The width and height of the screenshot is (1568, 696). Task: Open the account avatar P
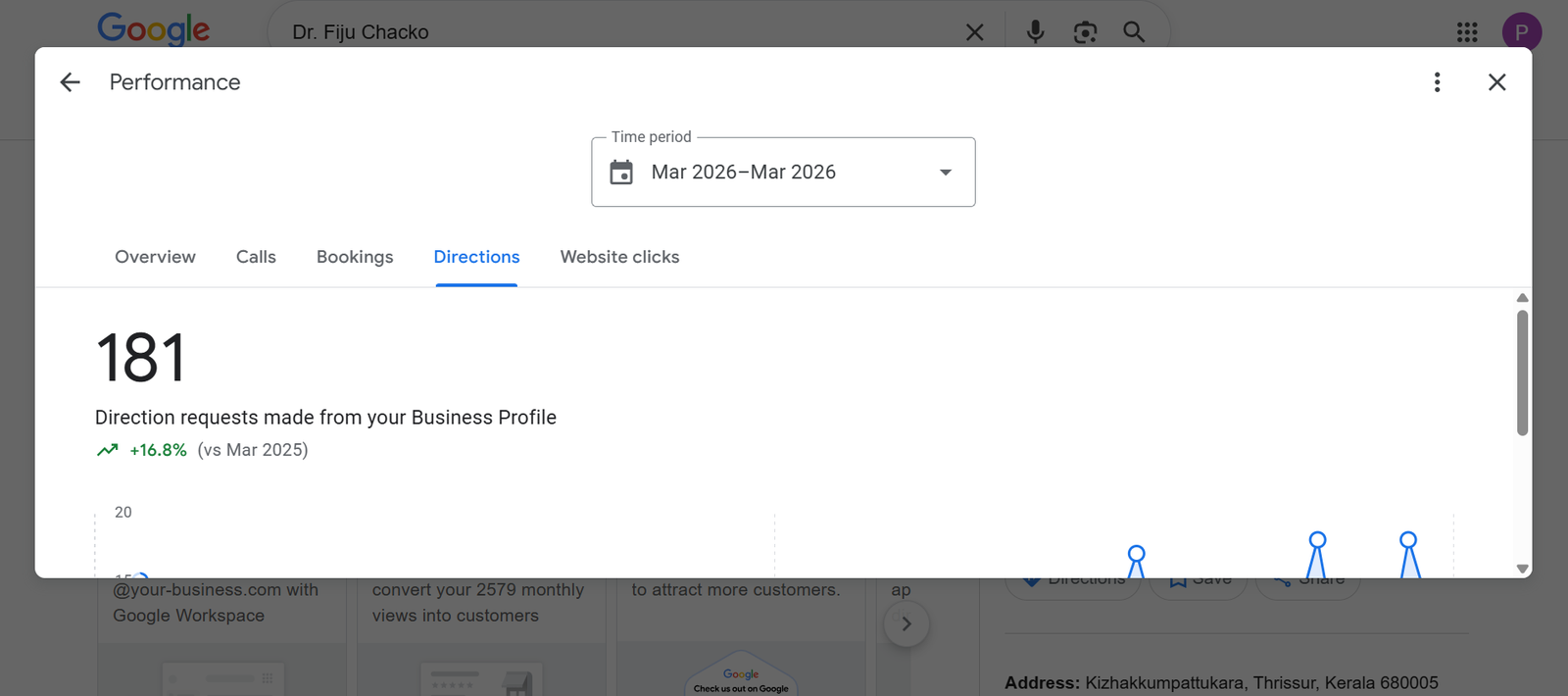[x=1521, y=32]
